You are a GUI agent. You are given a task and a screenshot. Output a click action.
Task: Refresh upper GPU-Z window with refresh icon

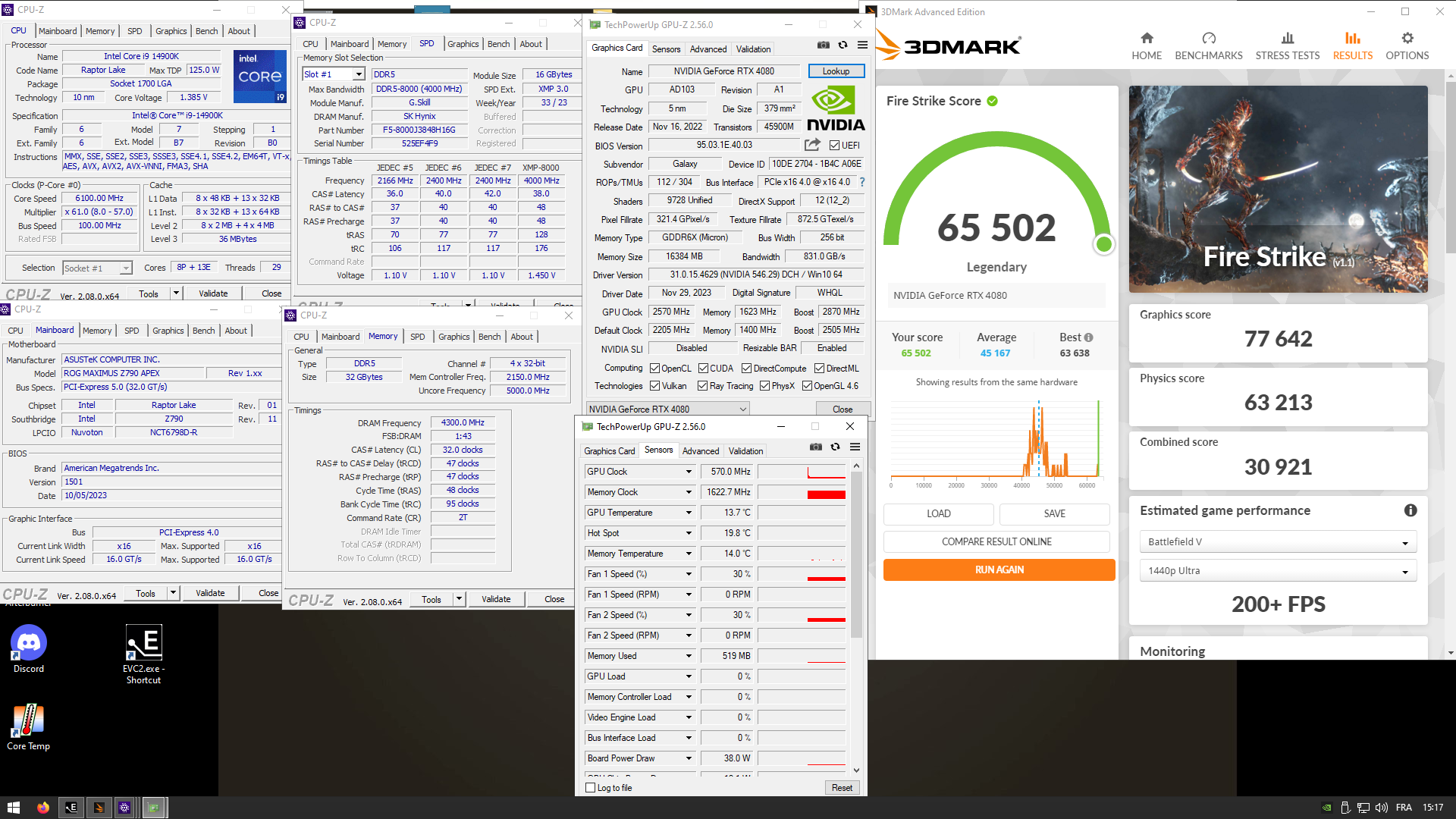[843, 45]
